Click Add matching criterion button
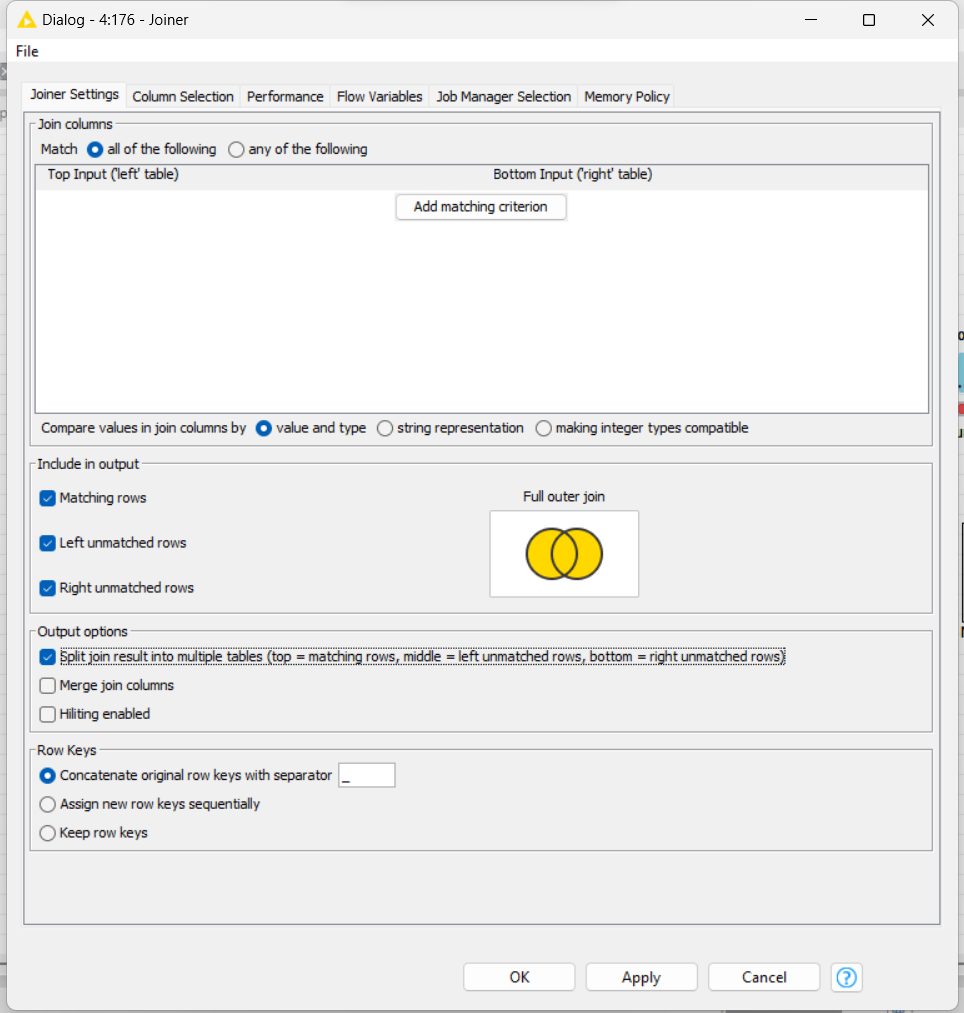 (x=481, y=207)
